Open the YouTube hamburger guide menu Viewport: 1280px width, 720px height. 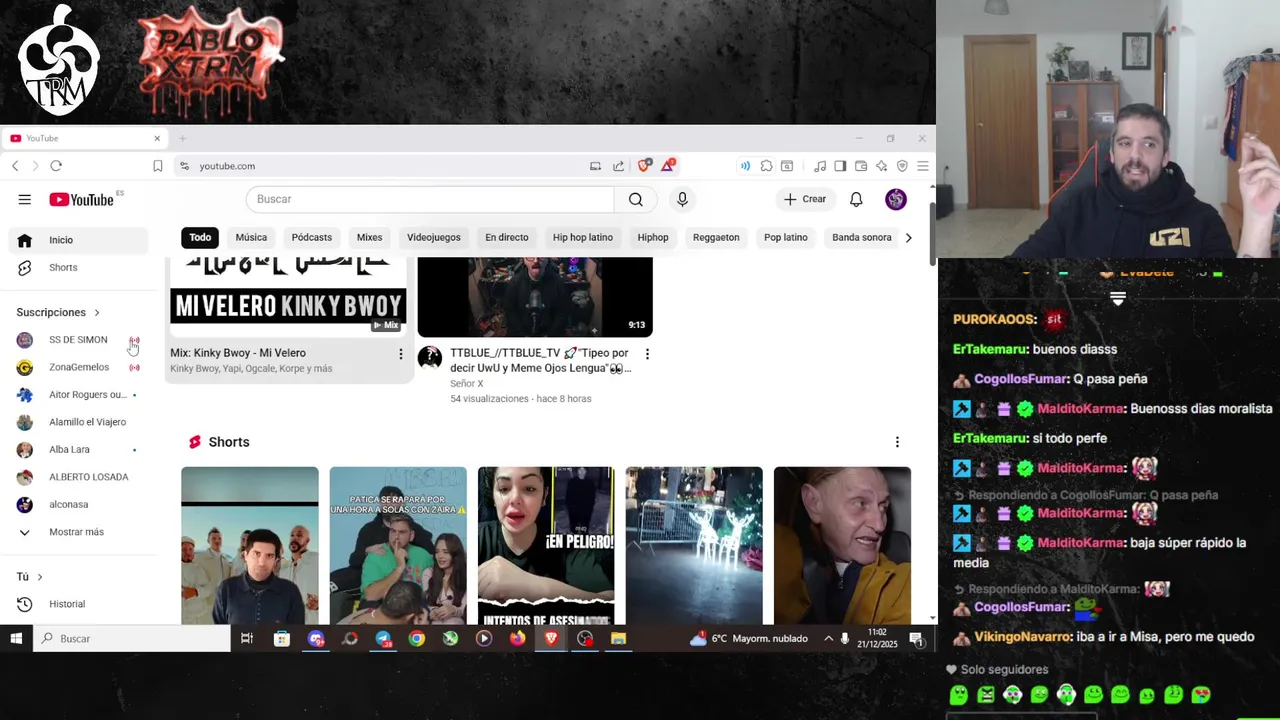[x=24, y=199]
